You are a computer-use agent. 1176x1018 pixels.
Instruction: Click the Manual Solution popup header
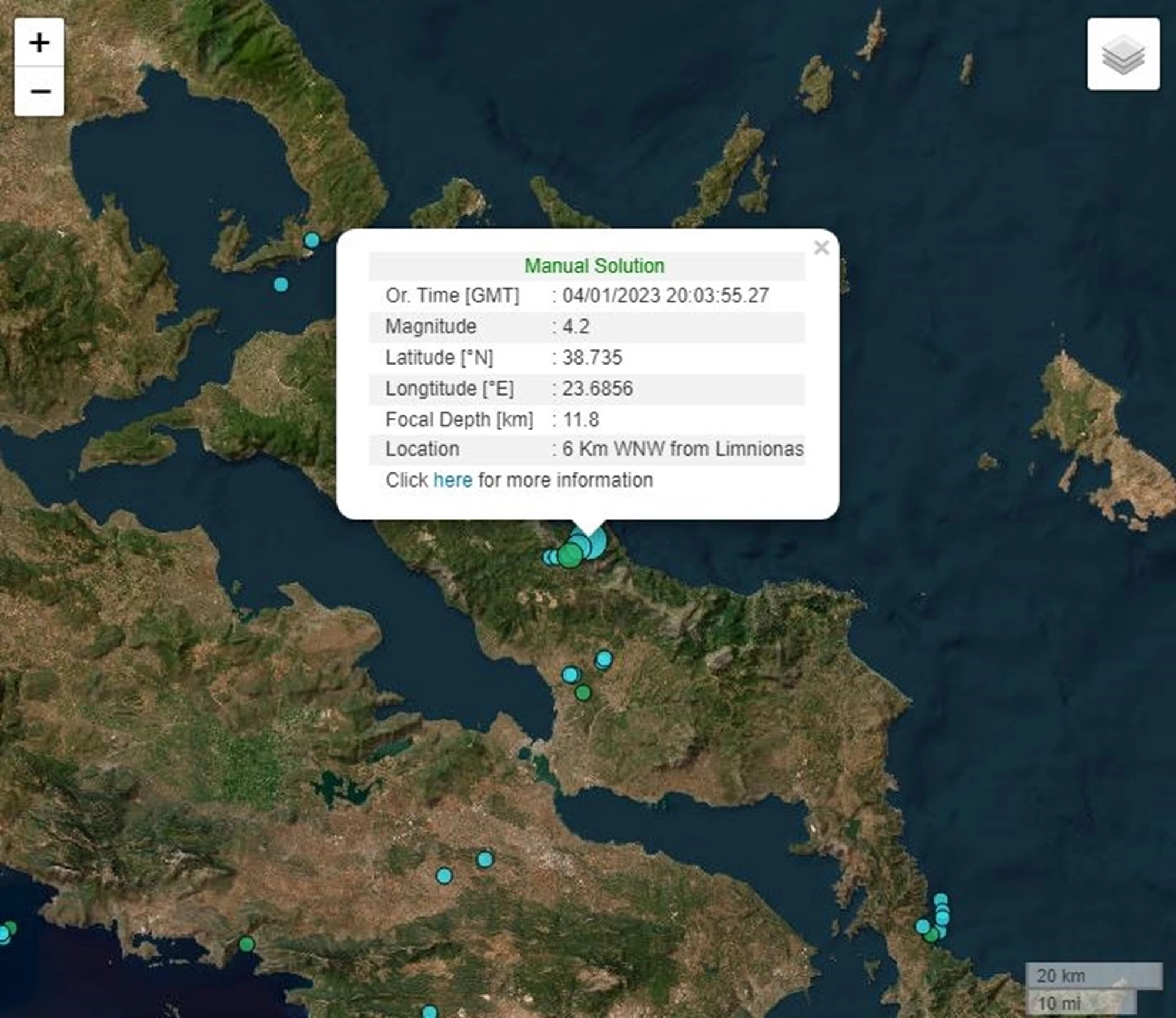(x=594, y=266)
